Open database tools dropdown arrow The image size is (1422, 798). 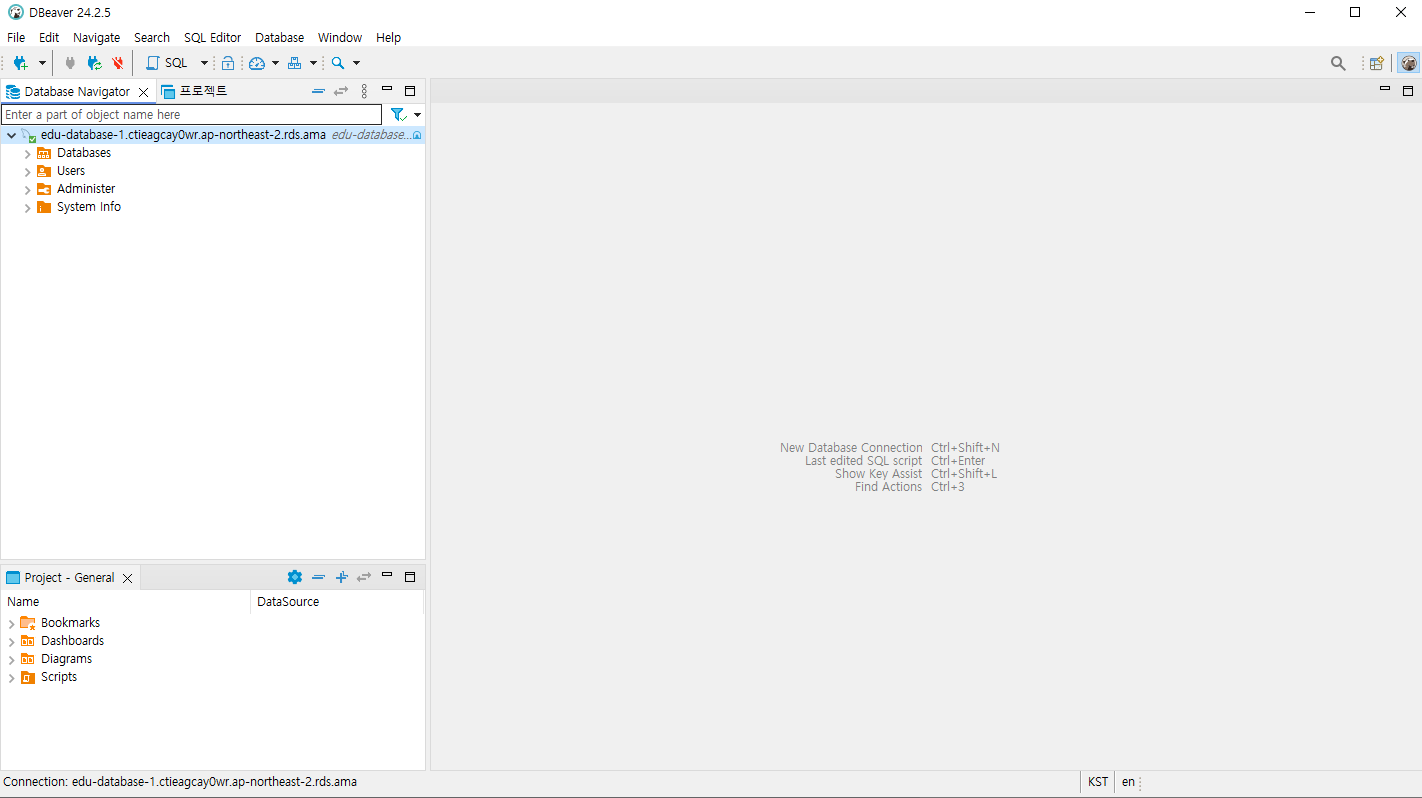coord(313,63)
